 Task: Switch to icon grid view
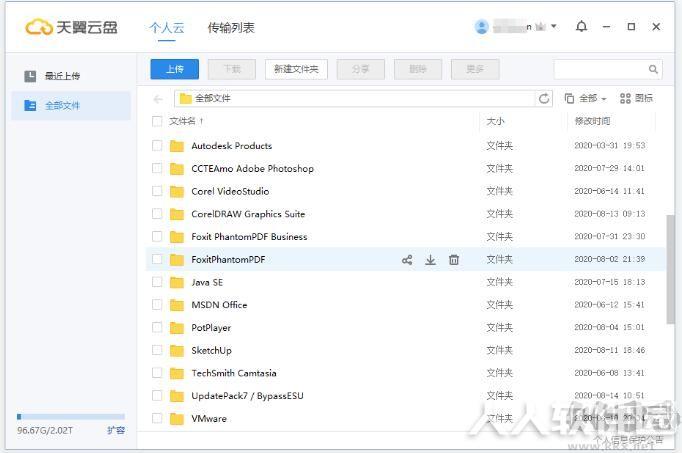636,99
